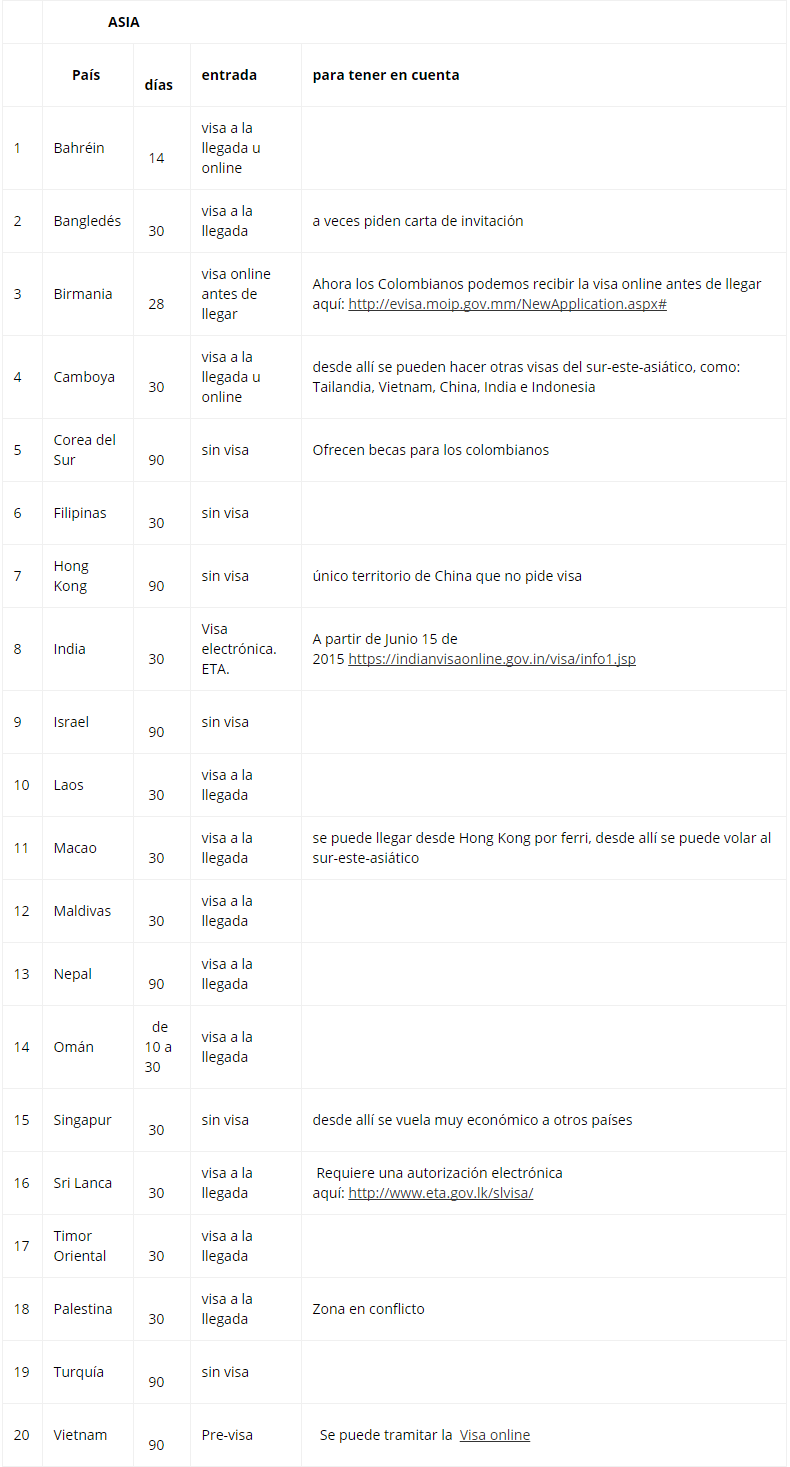
Task: Click the 'Corea del Sur' cell
Action: point(85,450)
